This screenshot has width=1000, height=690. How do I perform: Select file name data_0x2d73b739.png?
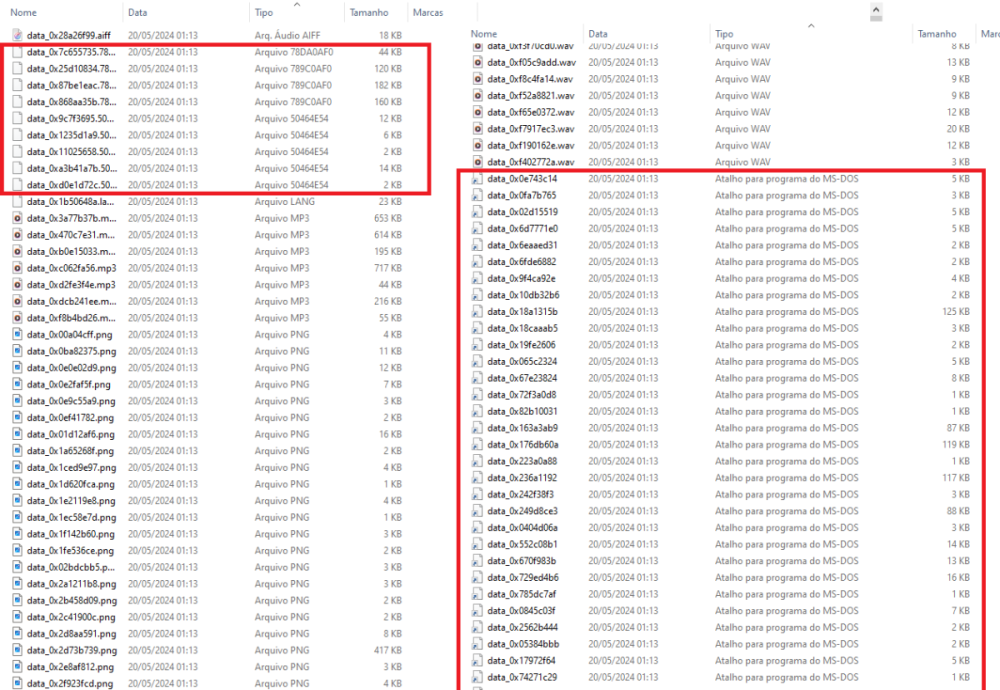point(72,650)
